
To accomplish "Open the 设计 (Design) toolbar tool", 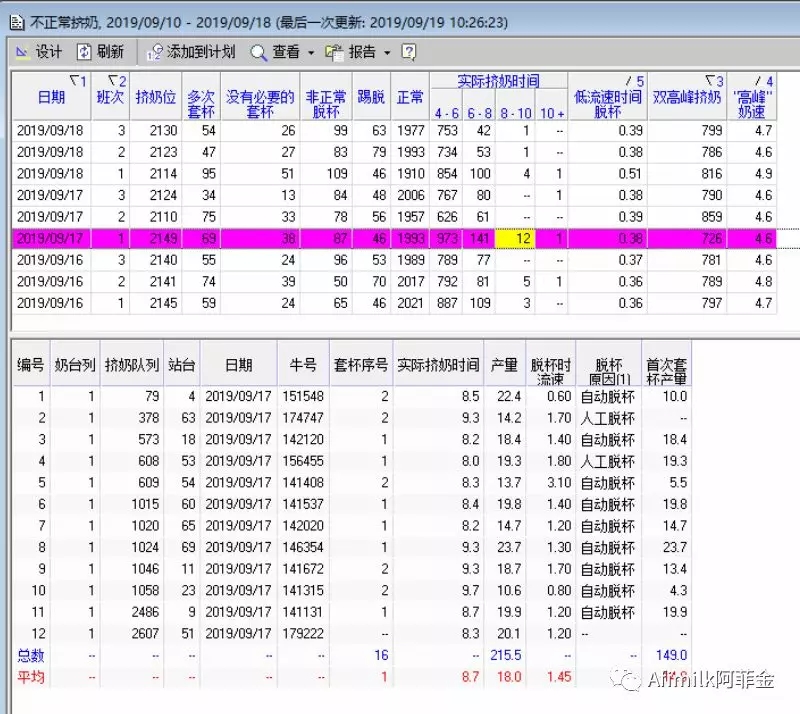I will click(39, 52).
